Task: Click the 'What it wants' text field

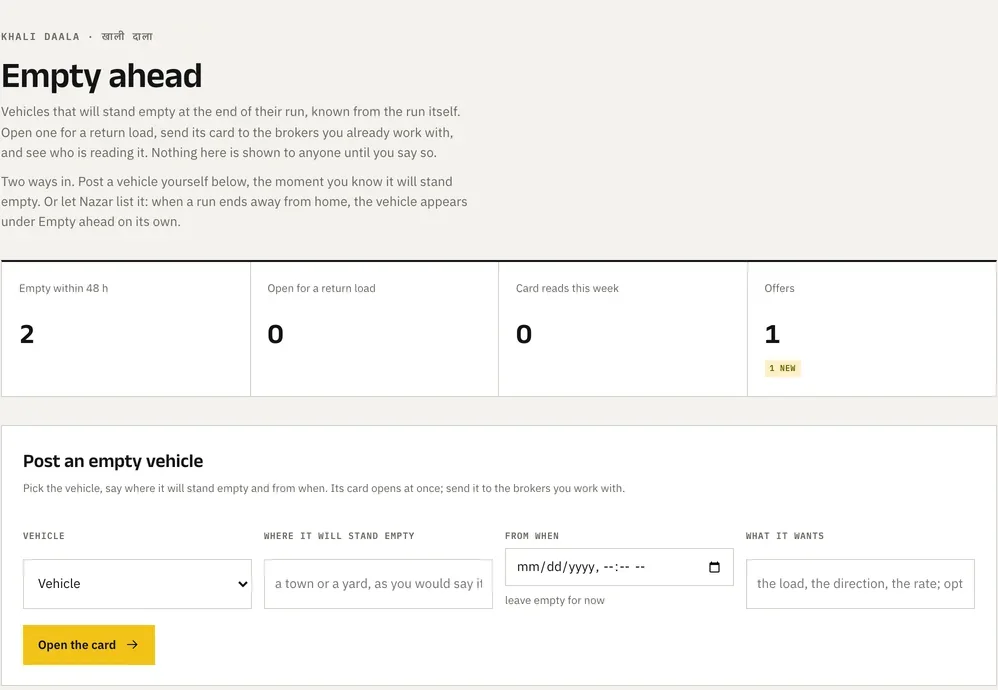Action: [860, 584]
